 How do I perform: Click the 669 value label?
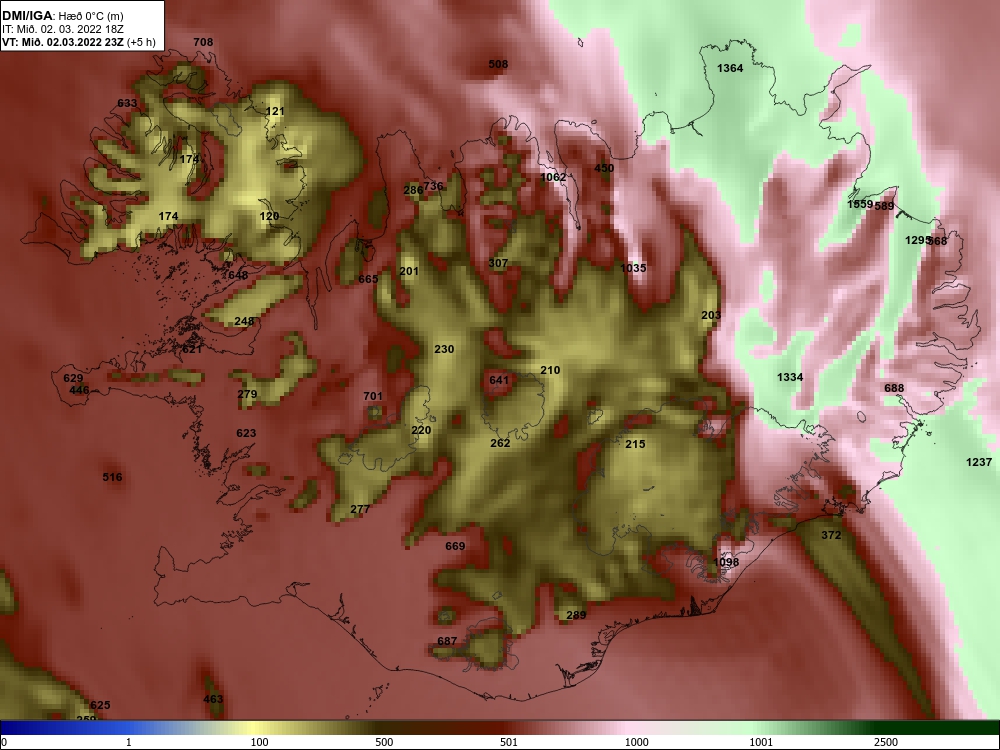click(x=455, y=546)
